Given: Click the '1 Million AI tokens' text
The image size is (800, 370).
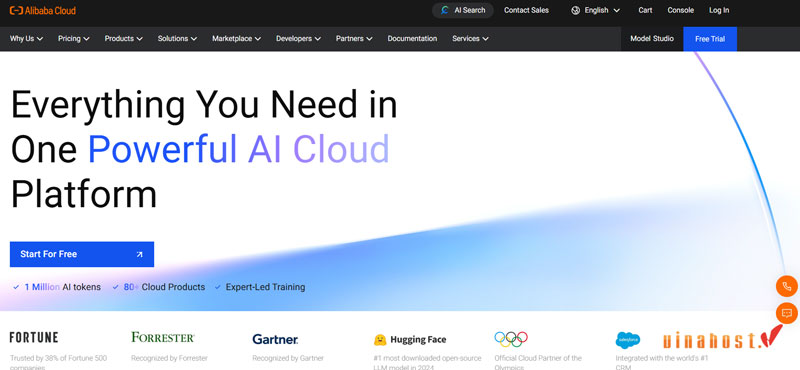Looking at the screenshot, I should pos(62,287).
